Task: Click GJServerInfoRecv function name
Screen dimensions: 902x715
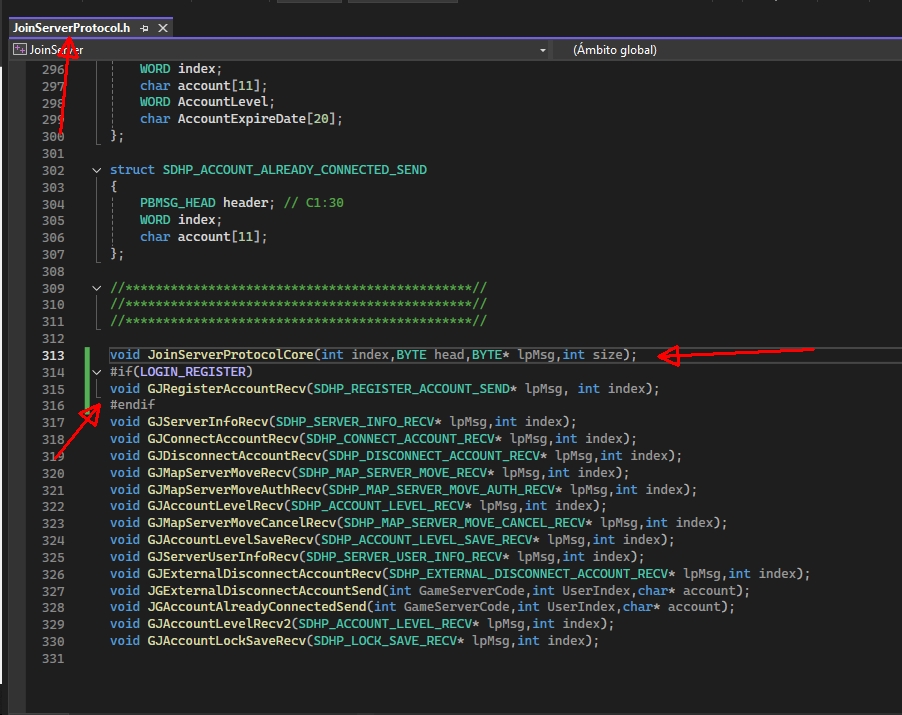Action: (208, 422)
